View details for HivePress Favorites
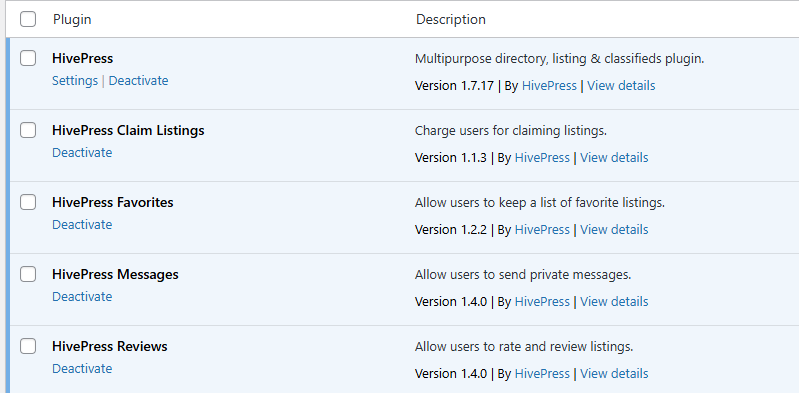Viewport: 799px width, 393px height. pyautogui.click(x=614, y=229)
